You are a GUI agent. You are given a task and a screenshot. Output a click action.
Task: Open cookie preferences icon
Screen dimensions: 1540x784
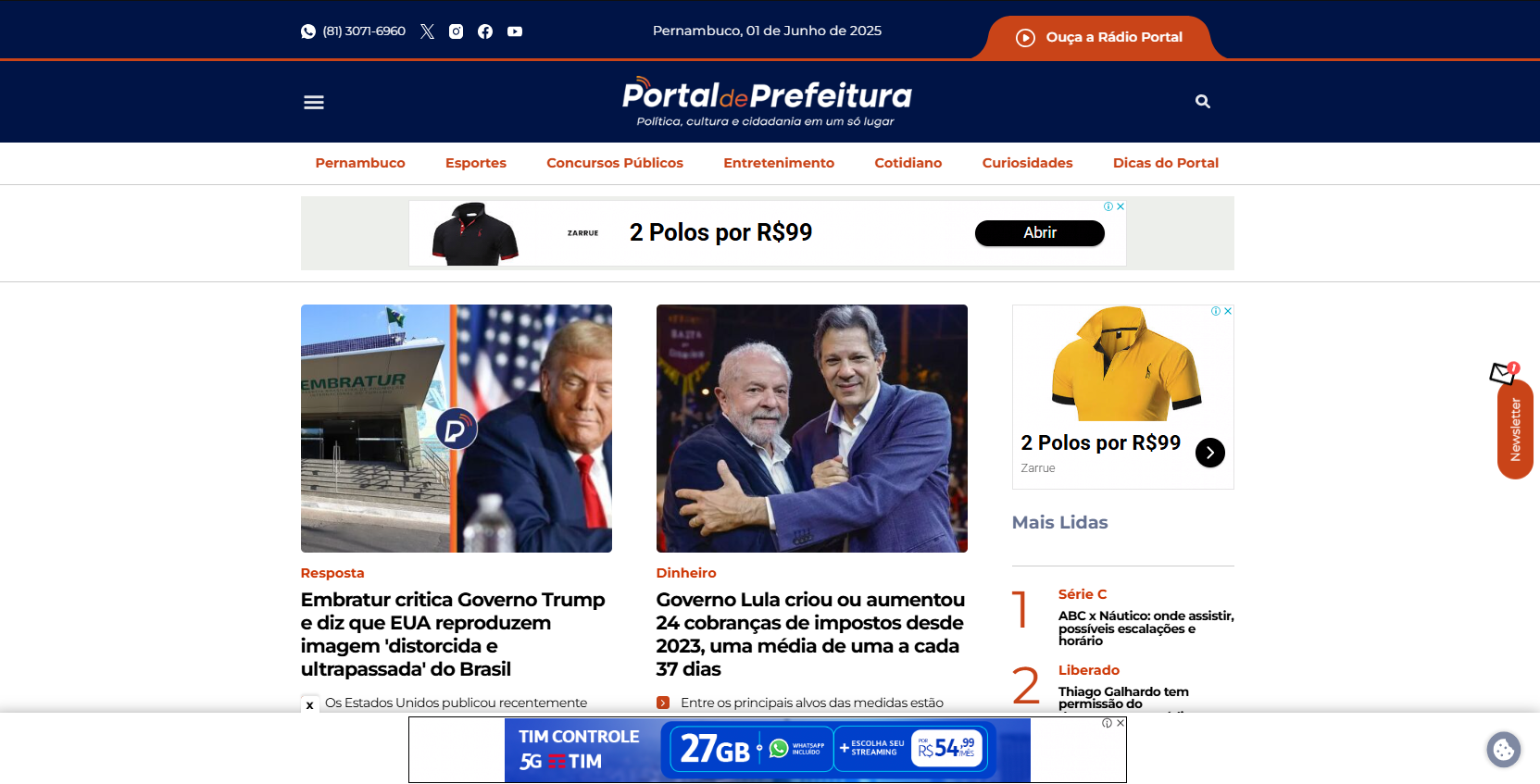pyautogui.click(x=1504, y=750)
